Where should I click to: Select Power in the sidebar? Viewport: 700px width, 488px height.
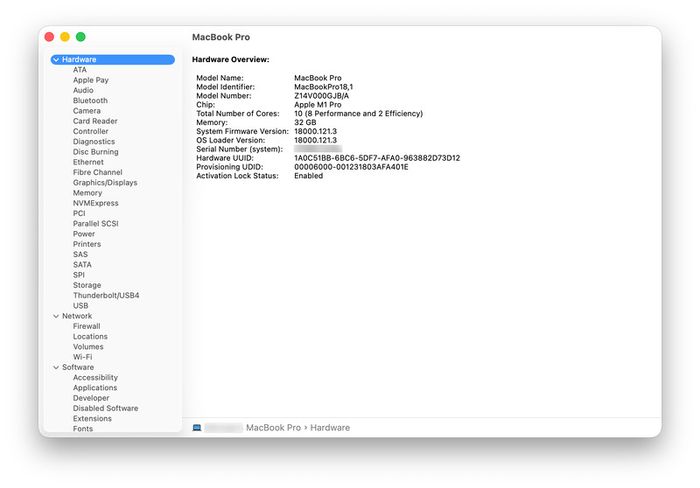tap(84, 234)
